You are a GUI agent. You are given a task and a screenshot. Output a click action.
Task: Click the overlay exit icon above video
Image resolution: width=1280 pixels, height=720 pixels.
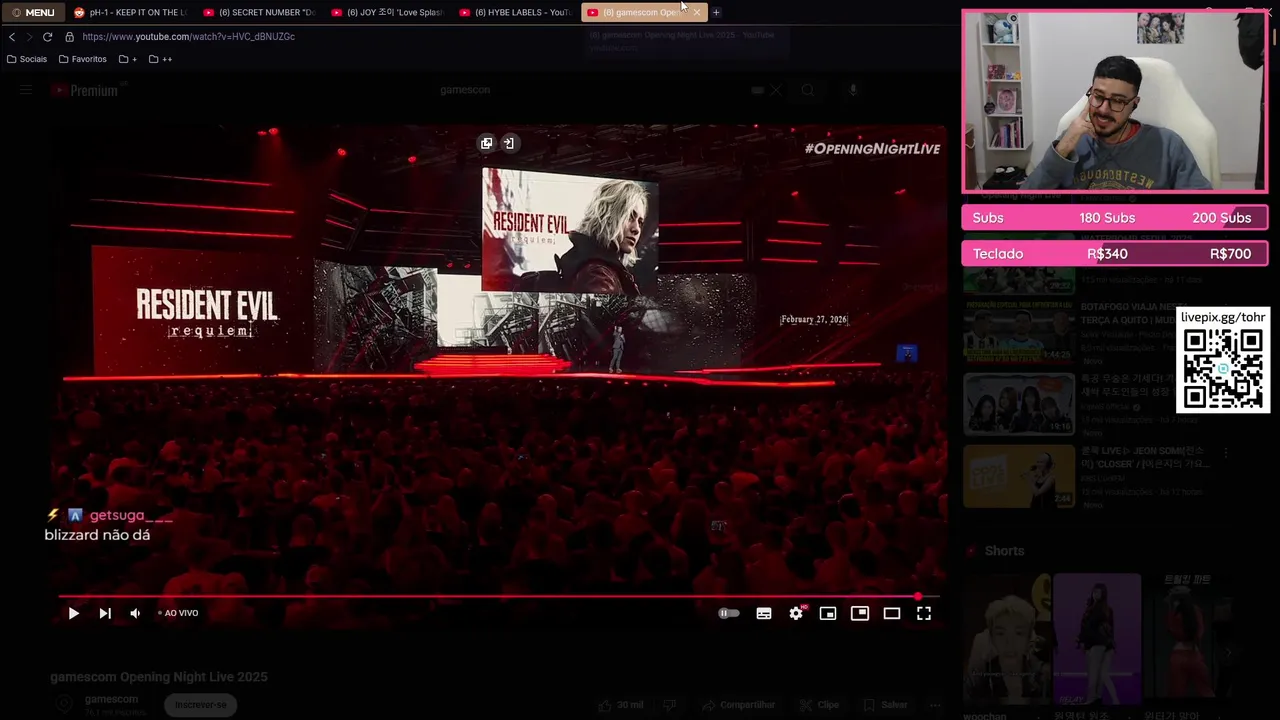tap(508, 143)
